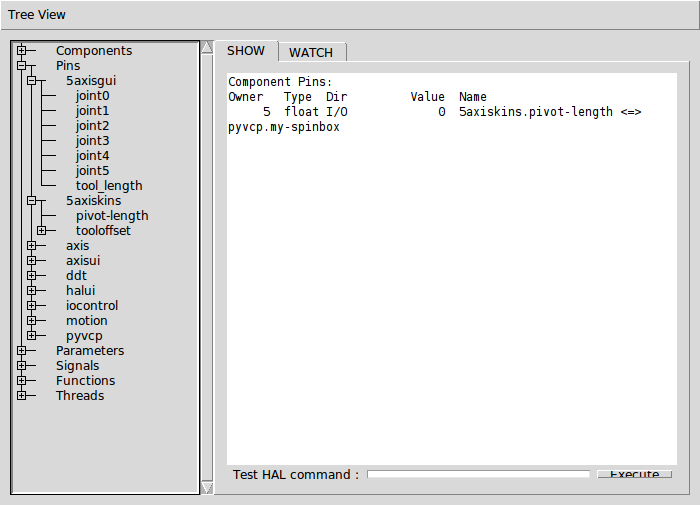700x505 pixels.
Task: Expand the Threads node
Action: tap(21, 395)
